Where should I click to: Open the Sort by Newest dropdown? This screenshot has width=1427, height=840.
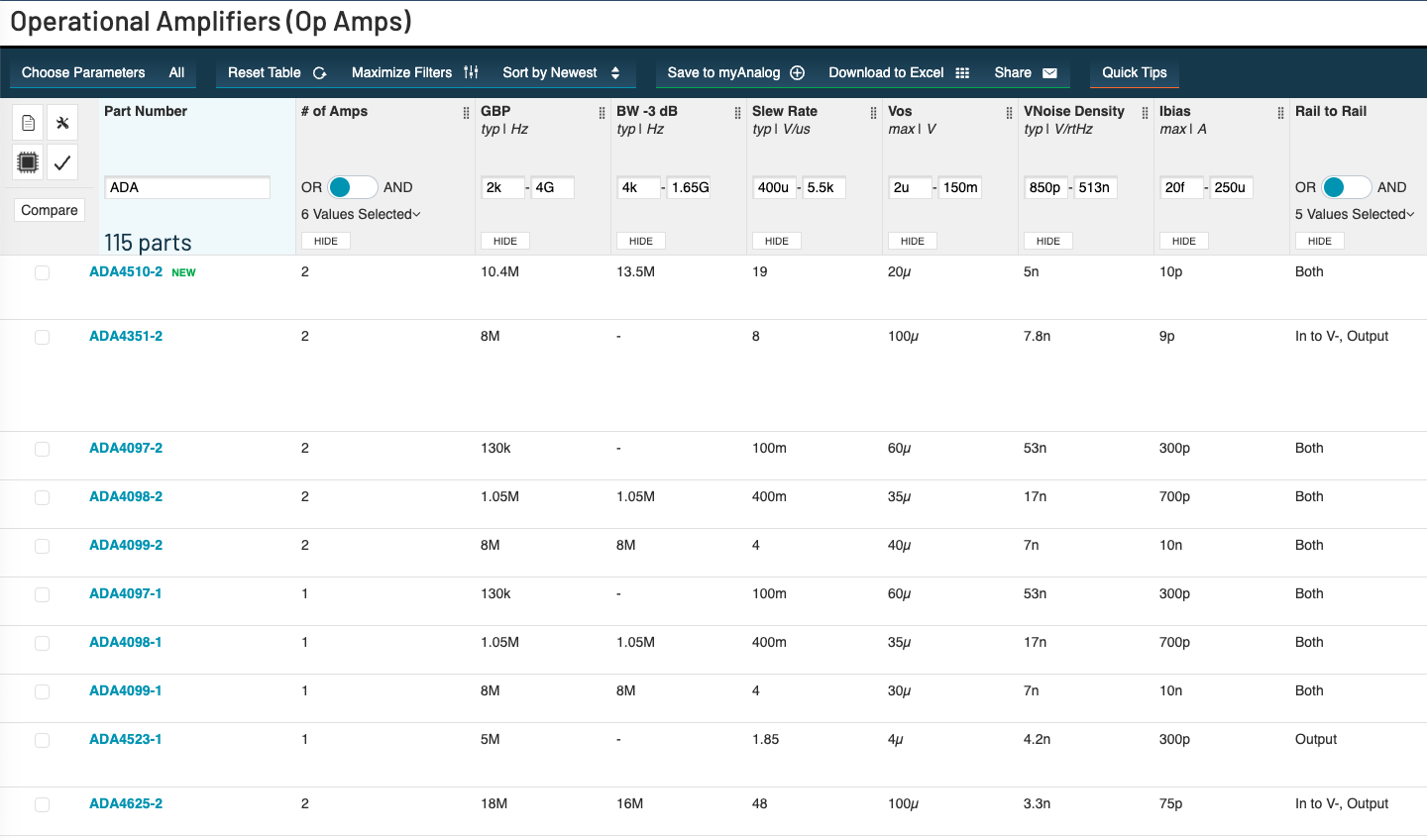(x=561, y=72)
